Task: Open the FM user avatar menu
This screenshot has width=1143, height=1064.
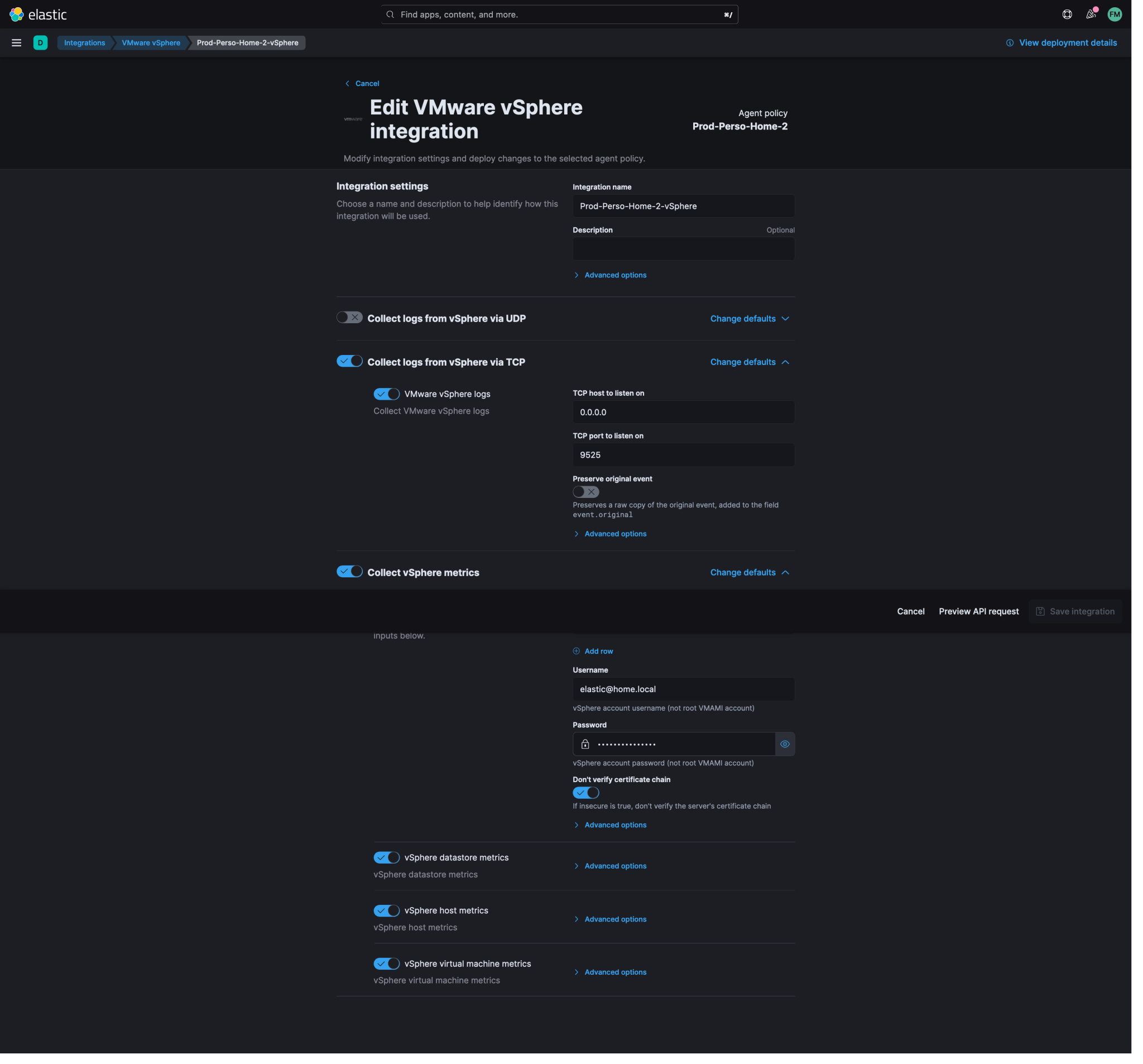Action: click(1115, 15)
